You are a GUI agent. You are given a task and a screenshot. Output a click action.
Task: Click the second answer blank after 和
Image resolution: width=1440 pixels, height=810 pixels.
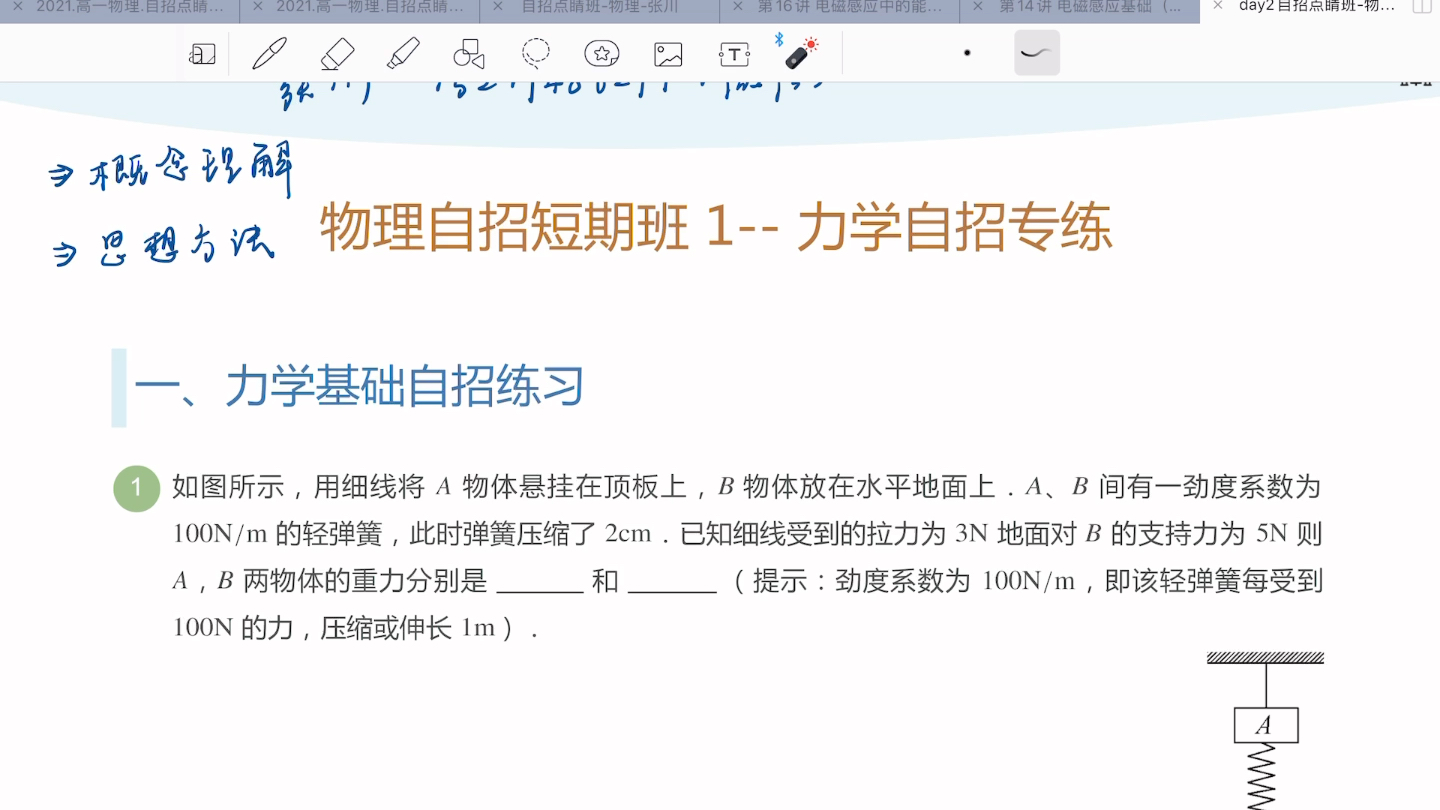672,582
